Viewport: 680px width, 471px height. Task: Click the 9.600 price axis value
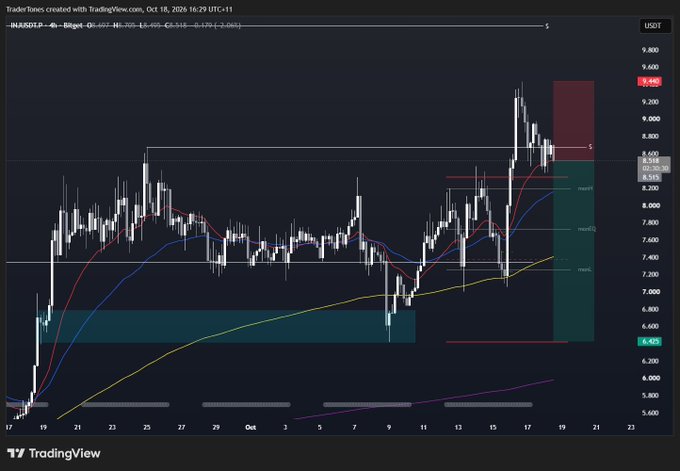pyautogui.click(x=650, y=67)
